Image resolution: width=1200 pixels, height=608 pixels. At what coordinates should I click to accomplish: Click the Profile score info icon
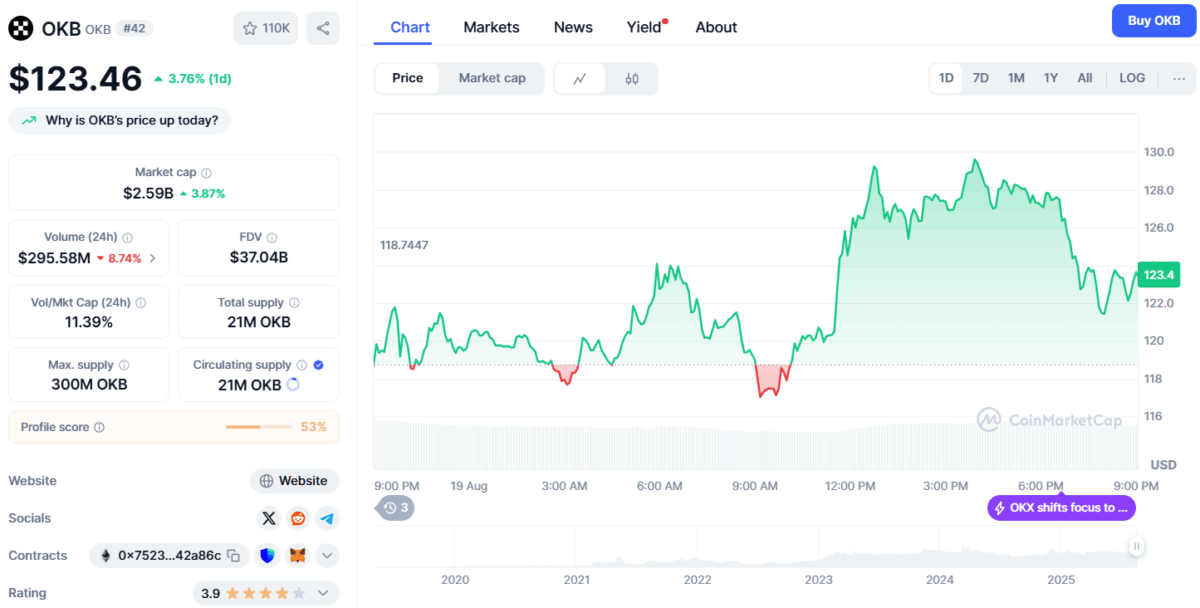click(99, 428)
